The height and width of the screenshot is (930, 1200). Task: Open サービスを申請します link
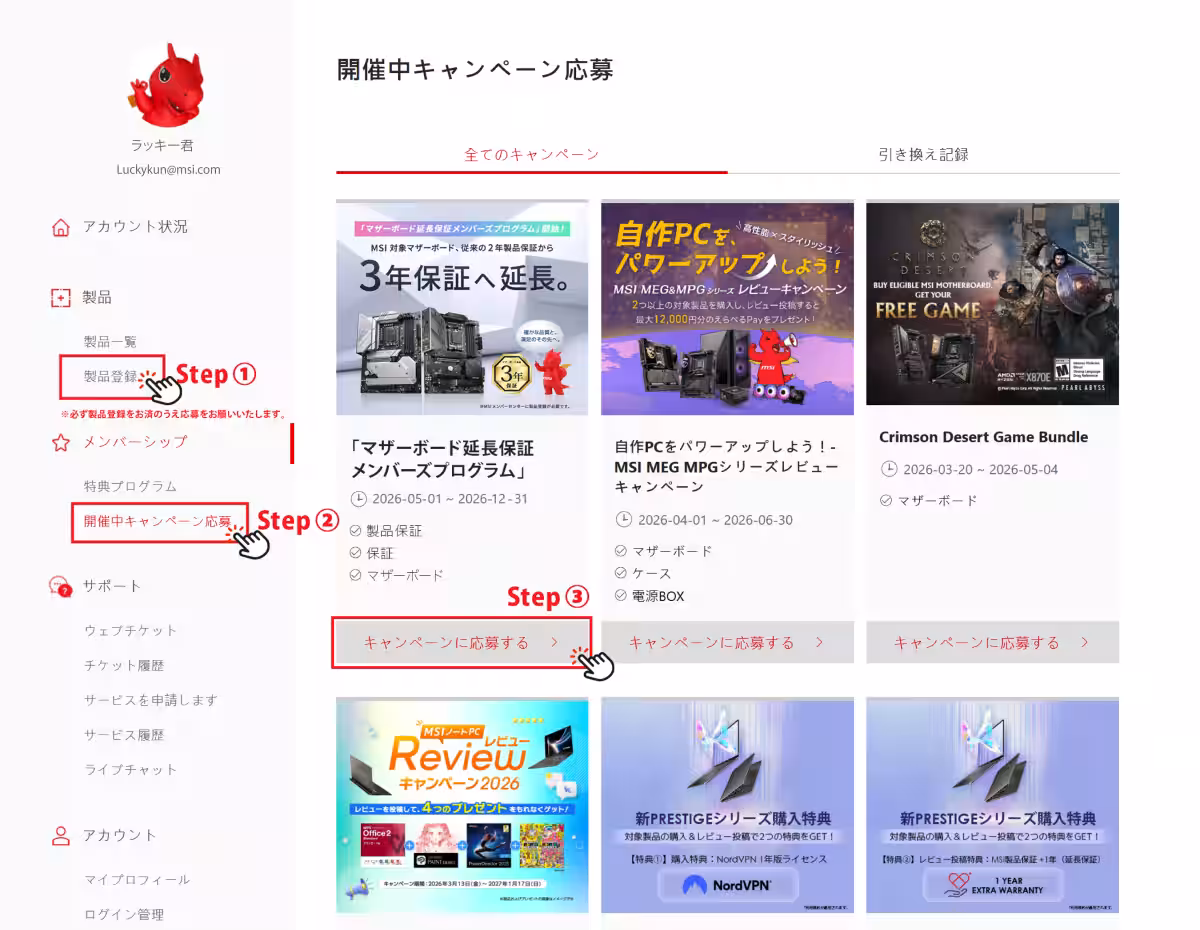coord(150,700)
